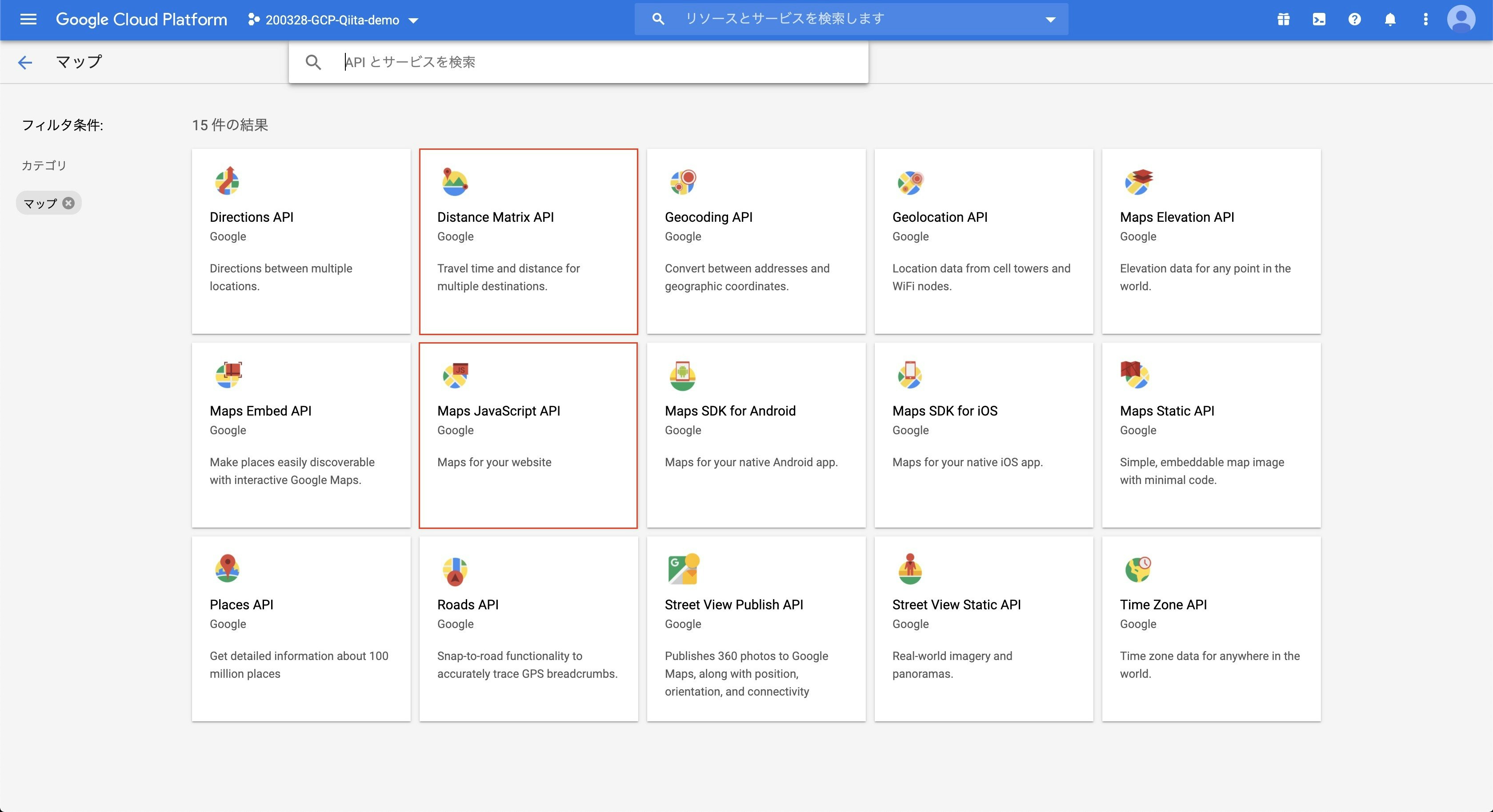Viewport: 1493px width, 812px height.
Task: Click the Street View Publish API icon
Action: coord(684,568)
